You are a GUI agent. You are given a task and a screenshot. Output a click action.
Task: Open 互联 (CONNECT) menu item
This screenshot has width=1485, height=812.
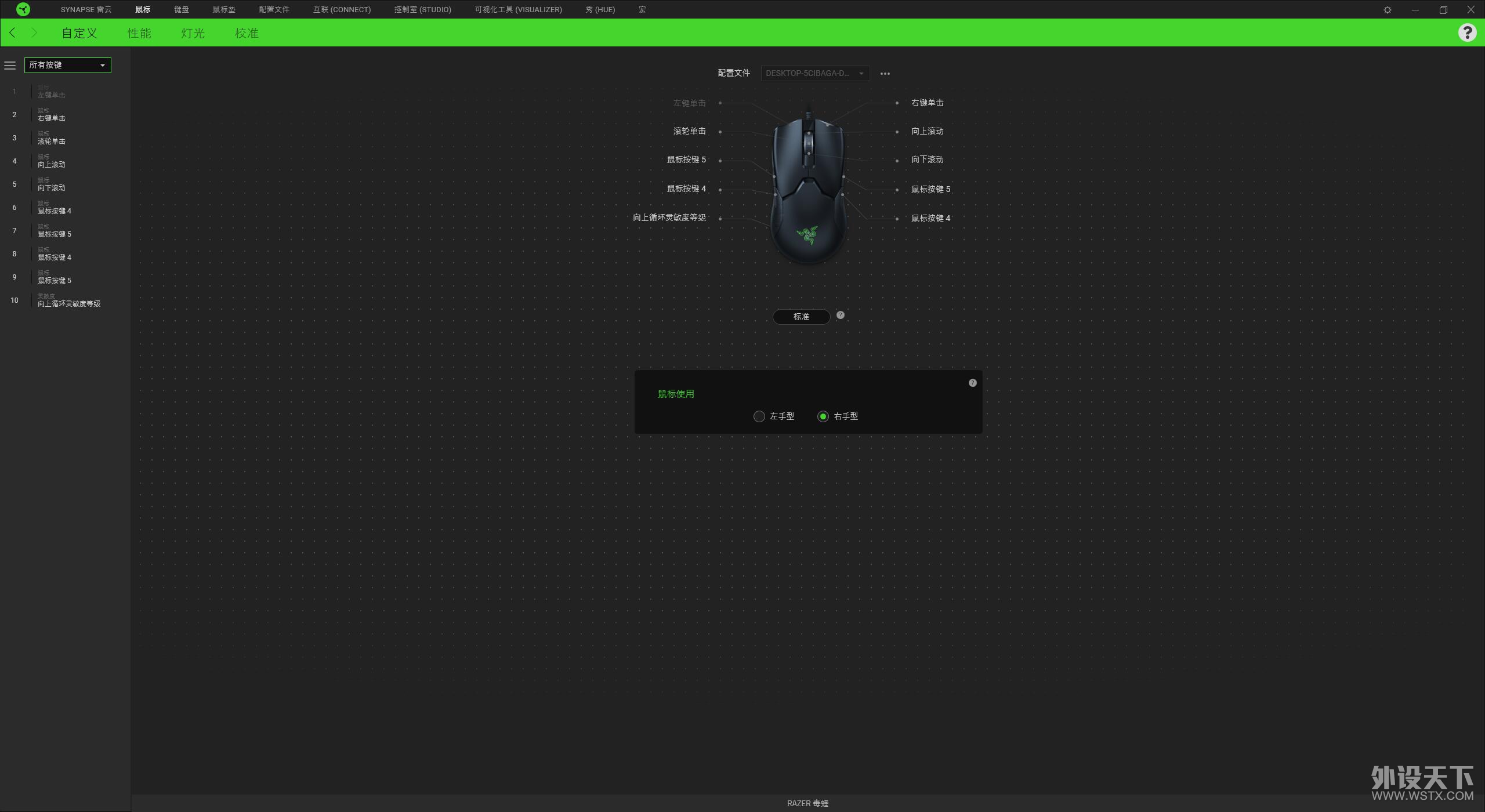tap(342, 9)
